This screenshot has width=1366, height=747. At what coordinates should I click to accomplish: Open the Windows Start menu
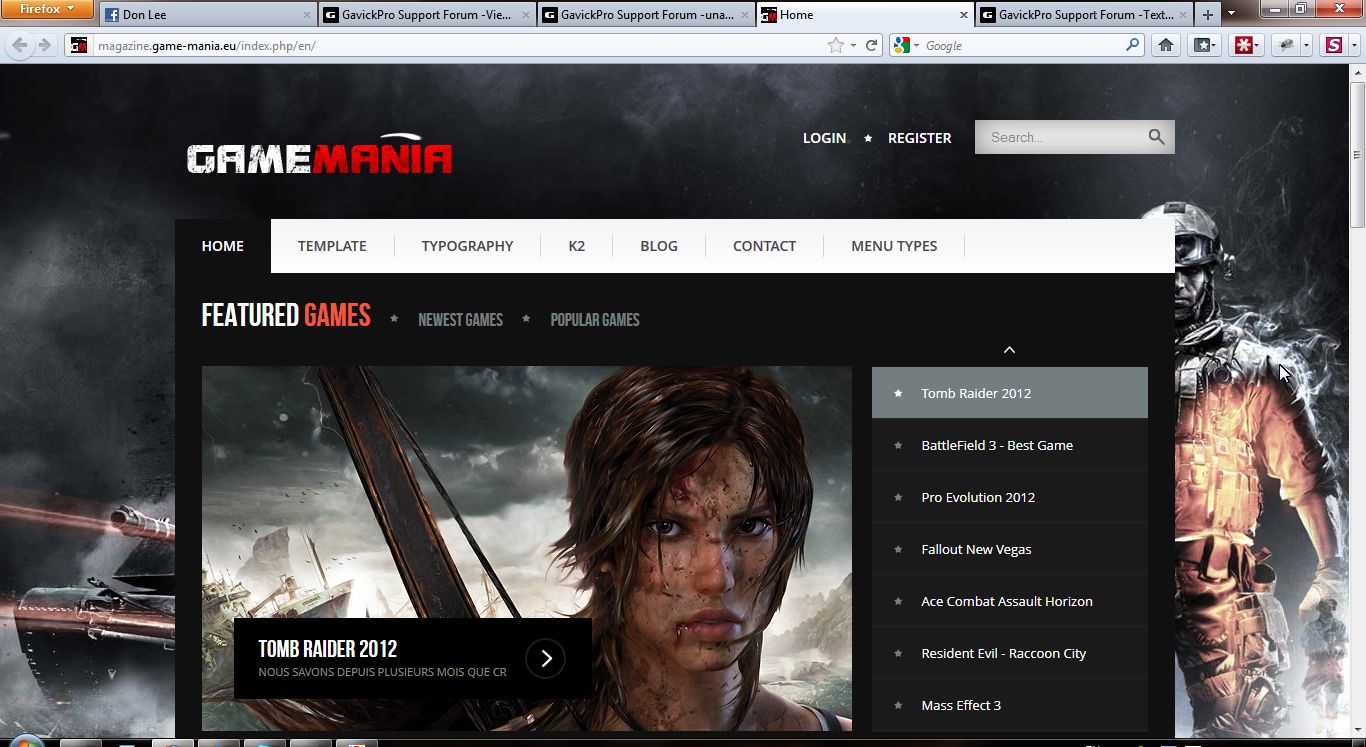click(x=27, y=742)
